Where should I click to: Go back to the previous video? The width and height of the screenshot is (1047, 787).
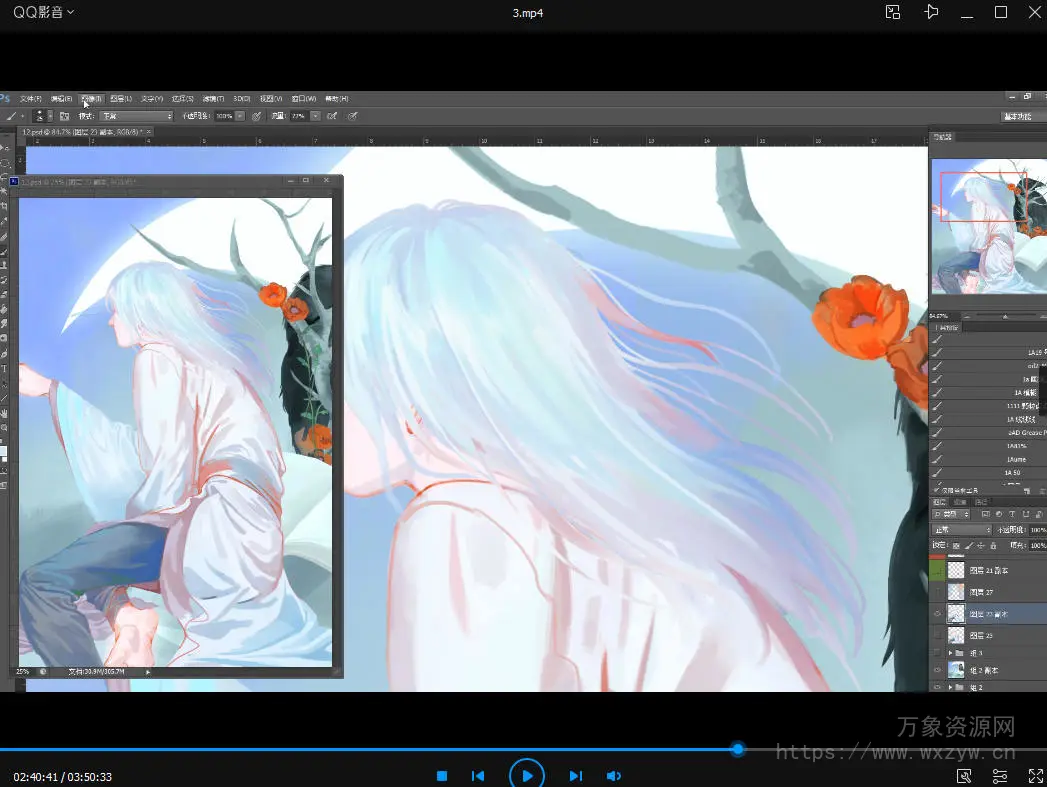click(478, 776)
